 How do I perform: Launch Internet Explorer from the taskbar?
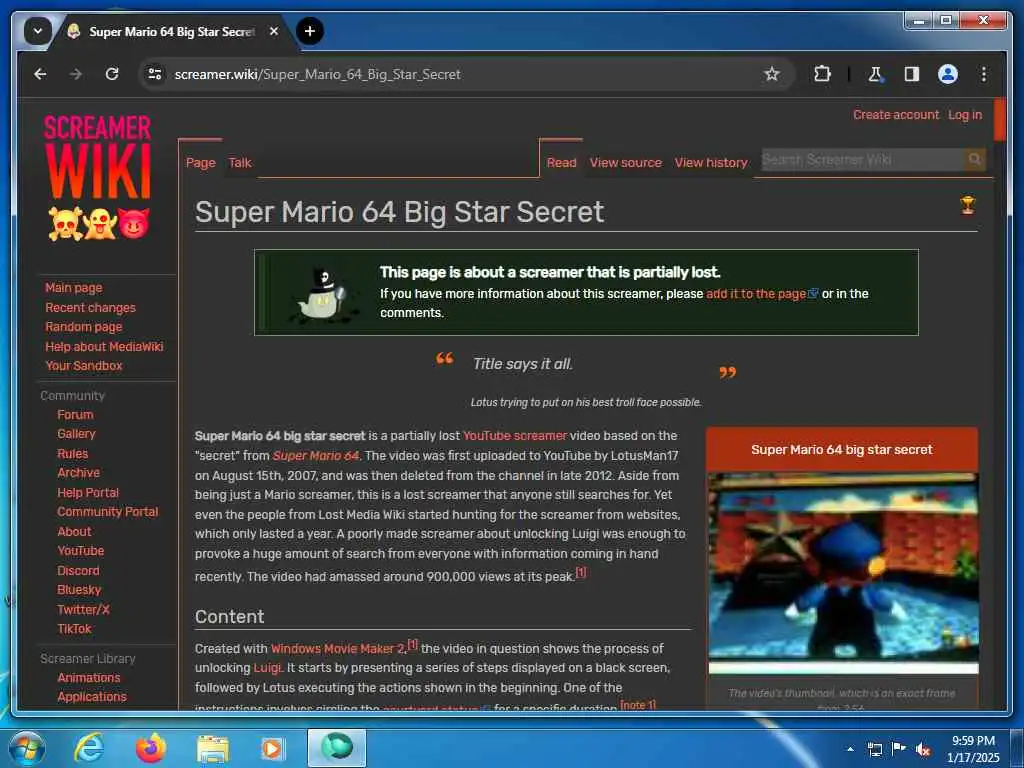tap(88, 748)
